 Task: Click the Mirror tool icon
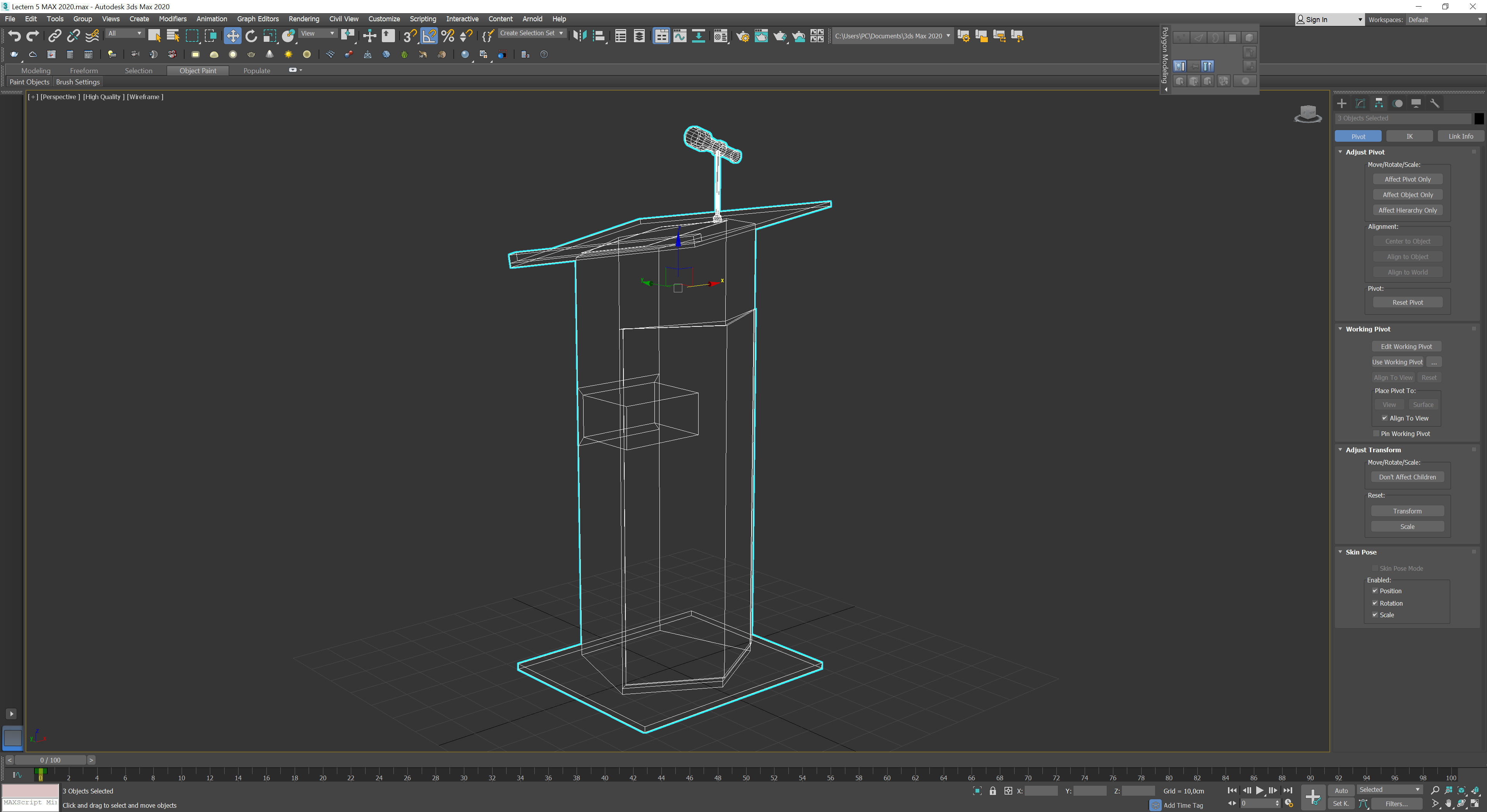click(x=580, y=36)
